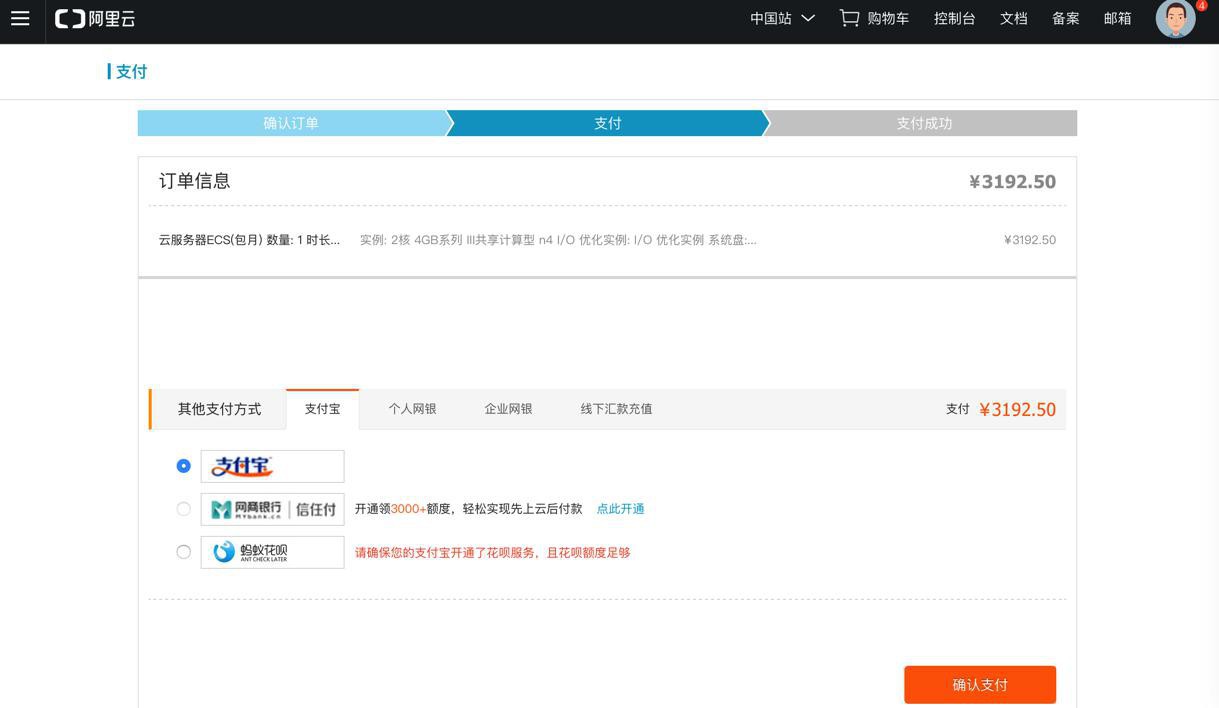Screen dimensions: 1219x708
Task: Click the 其他支付方式 label
Action: [x=219, y=409]
